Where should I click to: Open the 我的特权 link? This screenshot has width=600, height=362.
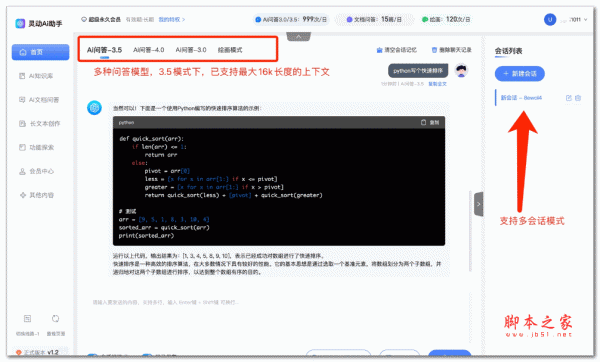click(x=171, y=19)
